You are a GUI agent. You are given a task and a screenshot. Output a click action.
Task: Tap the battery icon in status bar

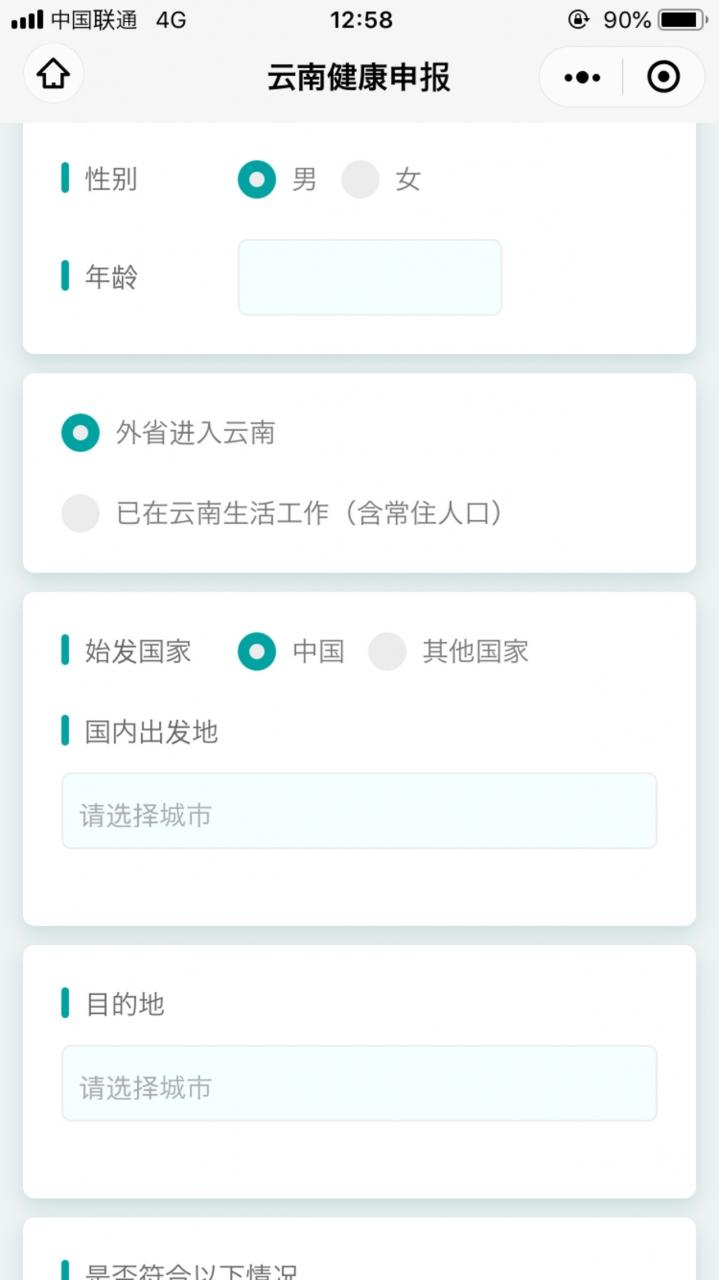(x=683, y=20)
